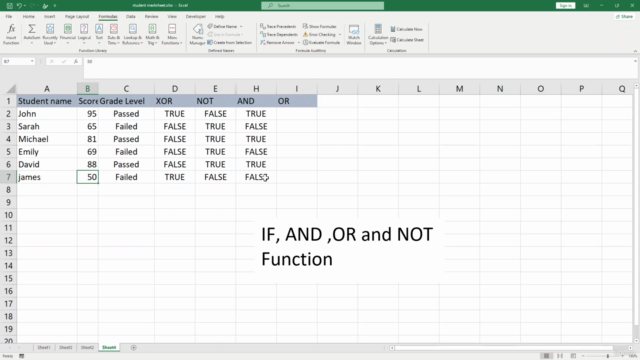Screen dimensions: 640x360
Task: Collapse the ribbon with chevron
Action: coord(635,51)
